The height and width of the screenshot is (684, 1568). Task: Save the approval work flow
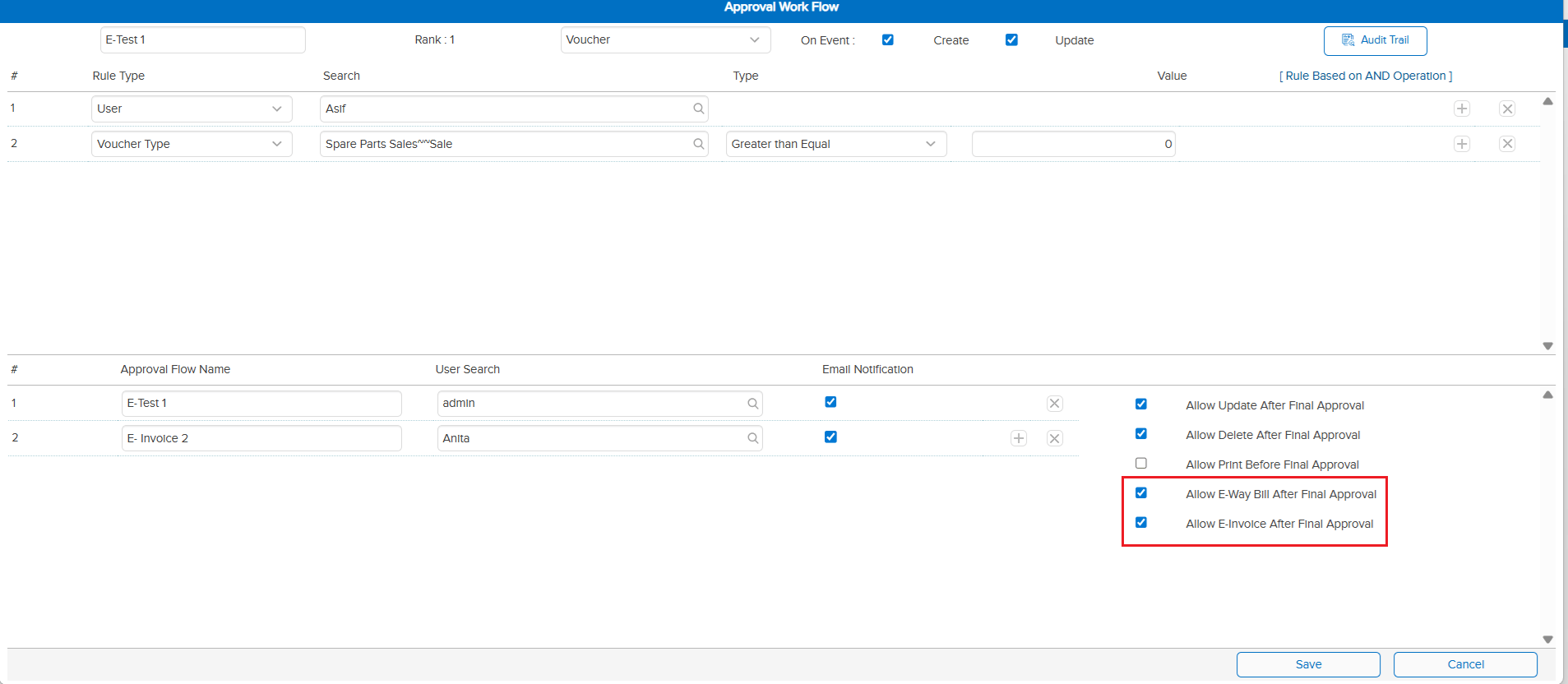click(1308, 664)
